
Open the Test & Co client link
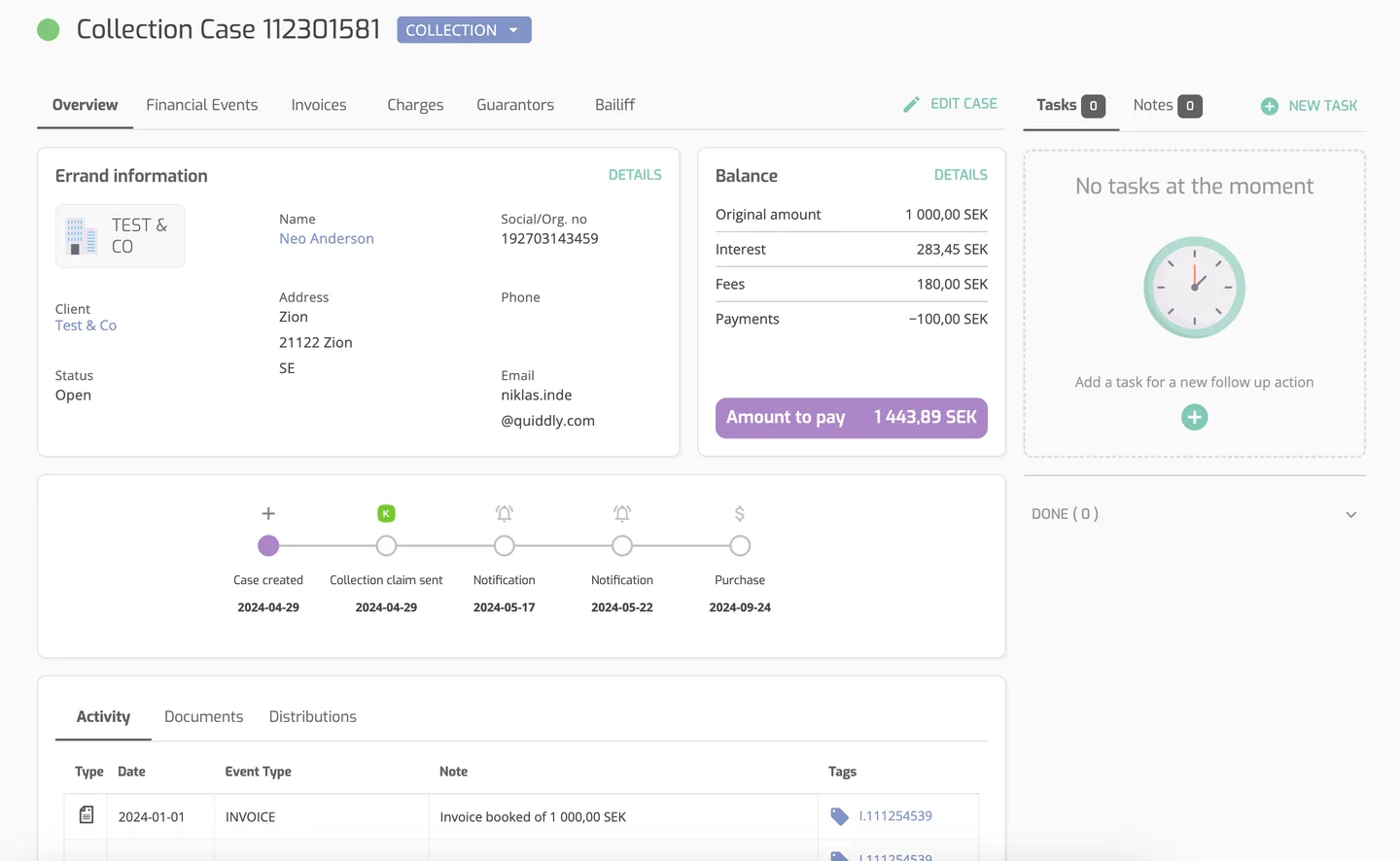86,326
